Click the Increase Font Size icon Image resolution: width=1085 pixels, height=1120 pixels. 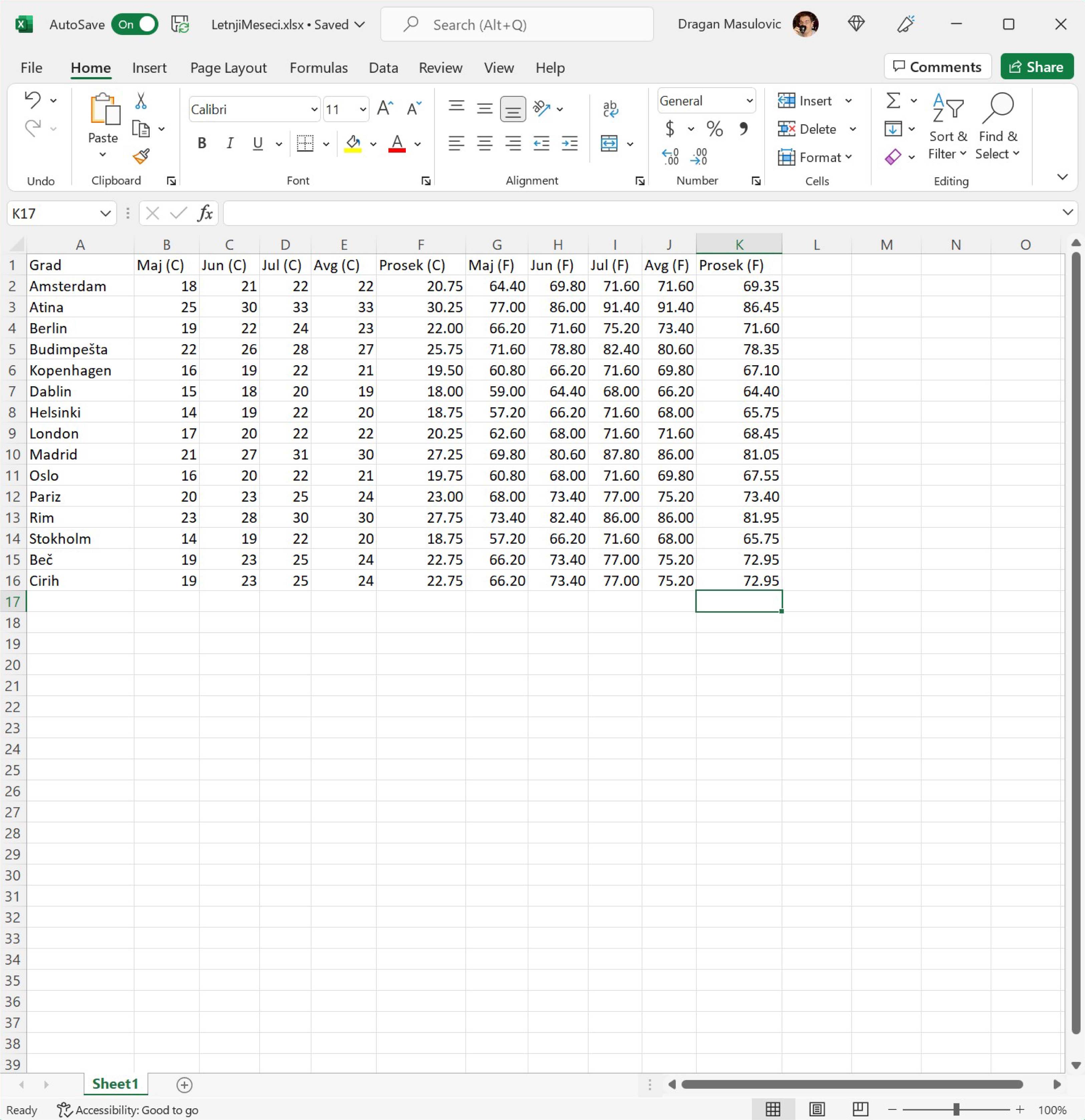[384, 108]
